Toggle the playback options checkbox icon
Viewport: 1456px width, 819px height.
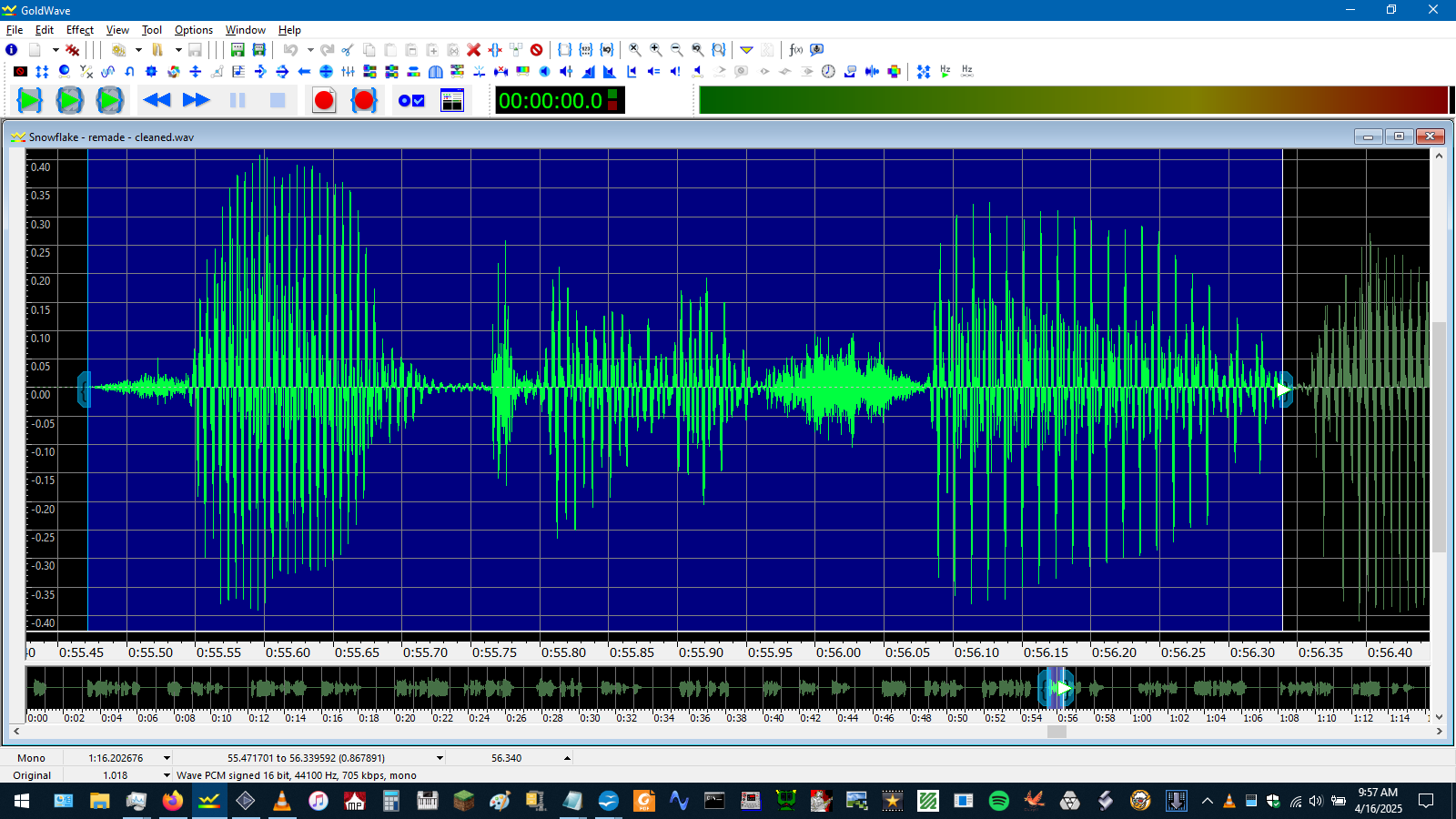tap(412, 100)
